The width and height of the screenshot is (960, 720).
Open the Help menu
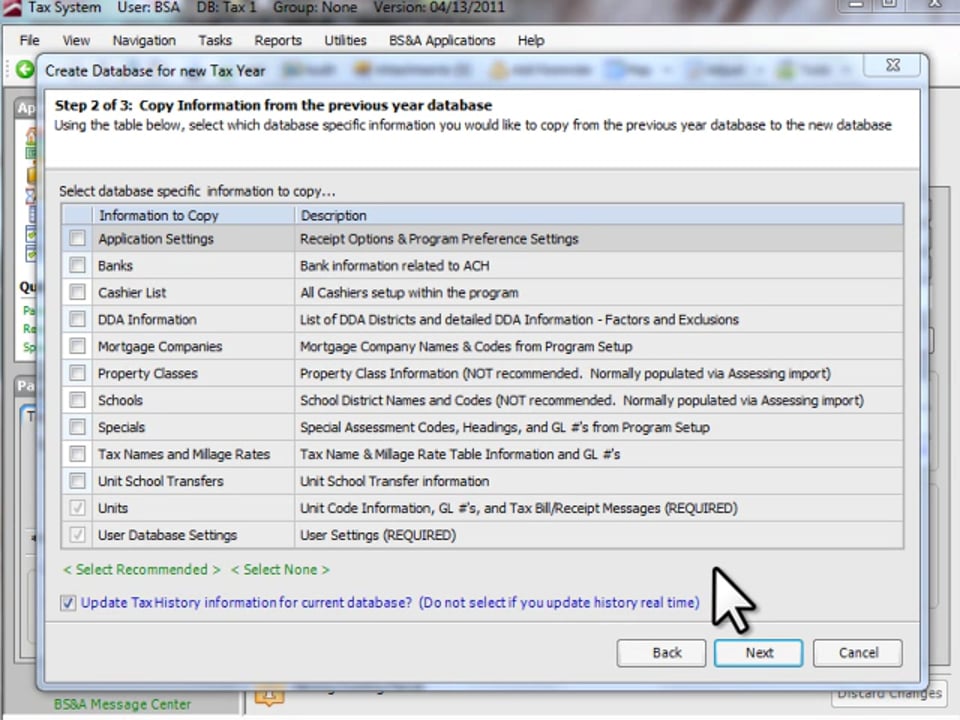point(531,40)
